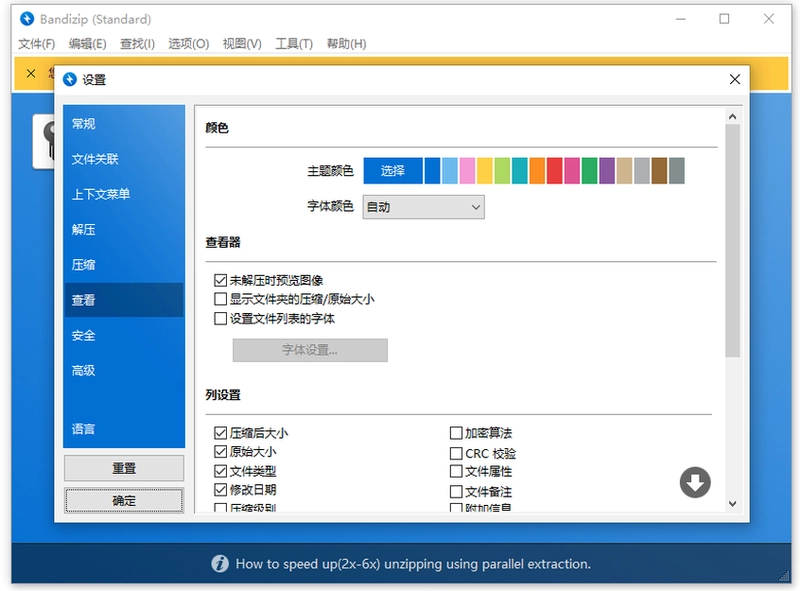
Task: Click the Bandizip logo in main title bar
Action: [27, 19]
